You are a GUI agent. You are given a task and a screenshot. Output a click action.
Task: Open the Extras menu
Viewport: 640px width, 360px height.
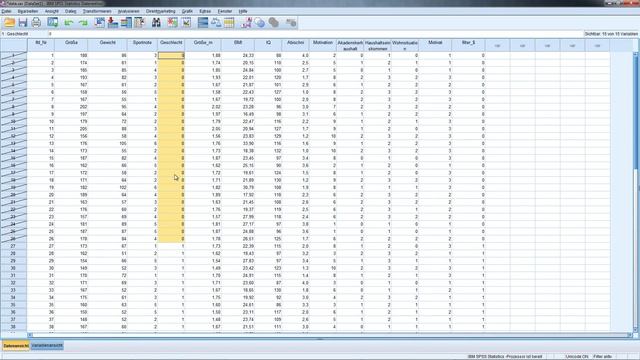click(x=205, y=11)
